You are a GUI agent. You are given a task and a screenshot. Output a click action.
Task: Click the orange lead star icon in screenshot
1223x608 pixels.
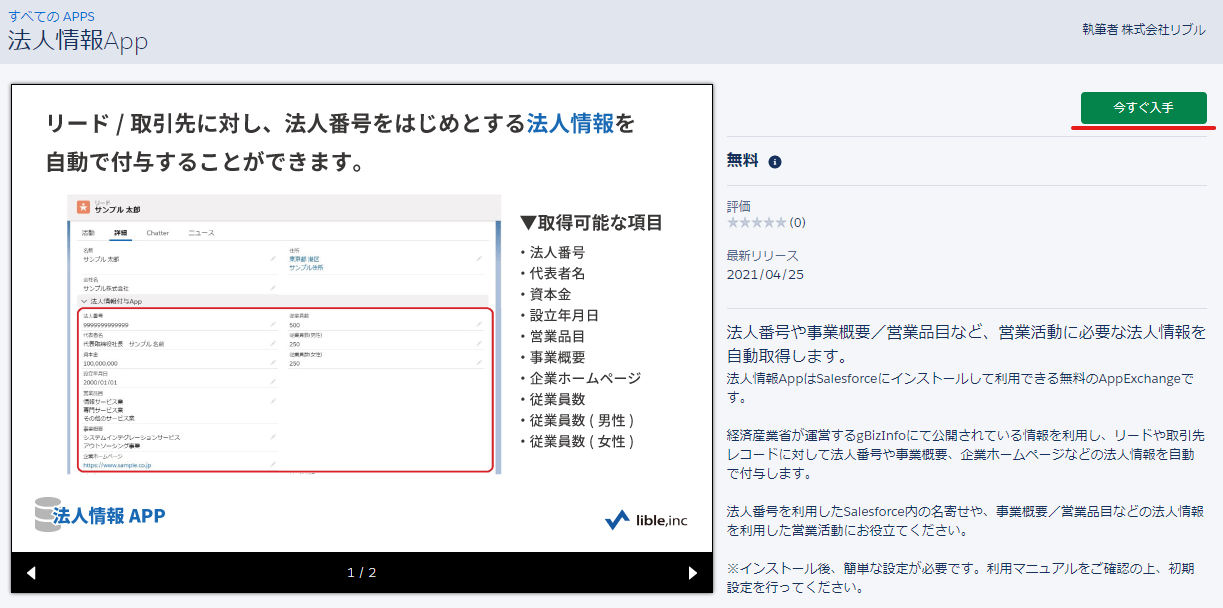(x=83, y=206)
